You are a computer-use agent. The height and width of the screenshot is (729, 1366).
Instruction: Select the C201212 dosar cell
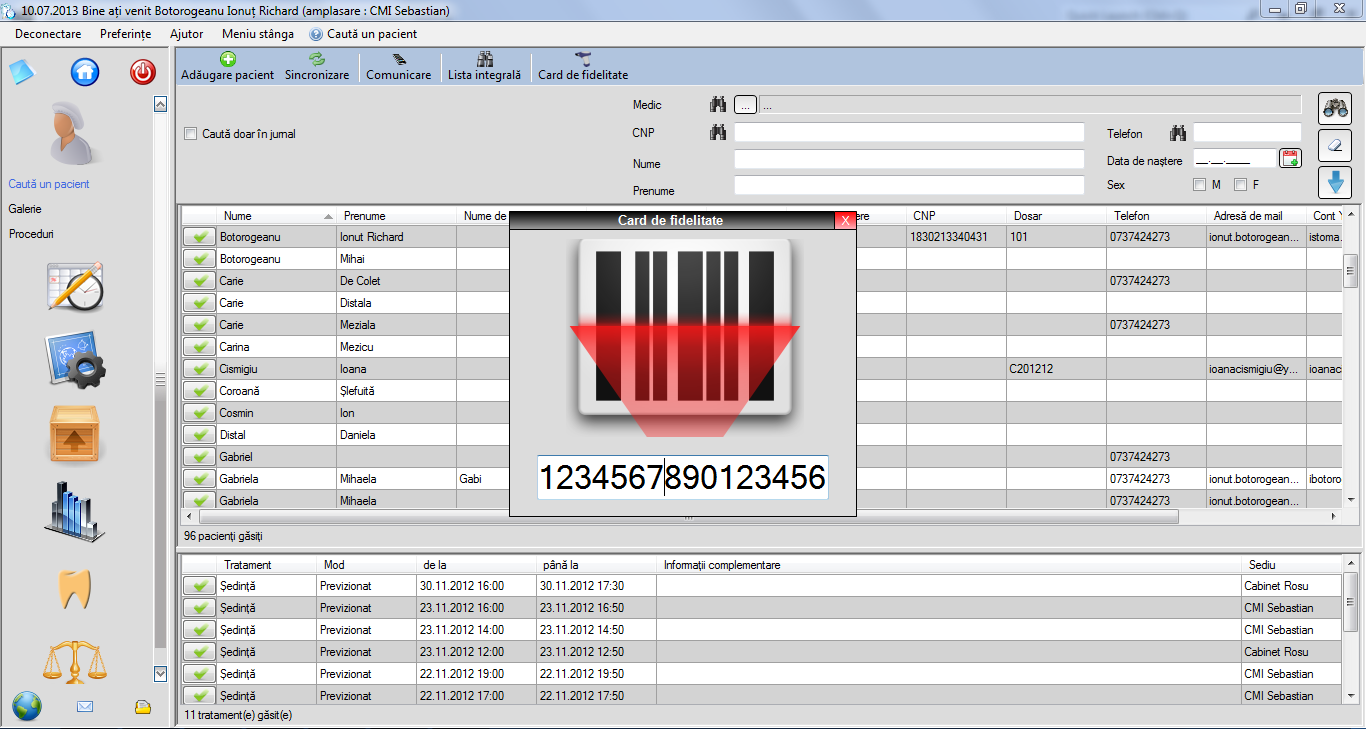(x=1056, y=369)
